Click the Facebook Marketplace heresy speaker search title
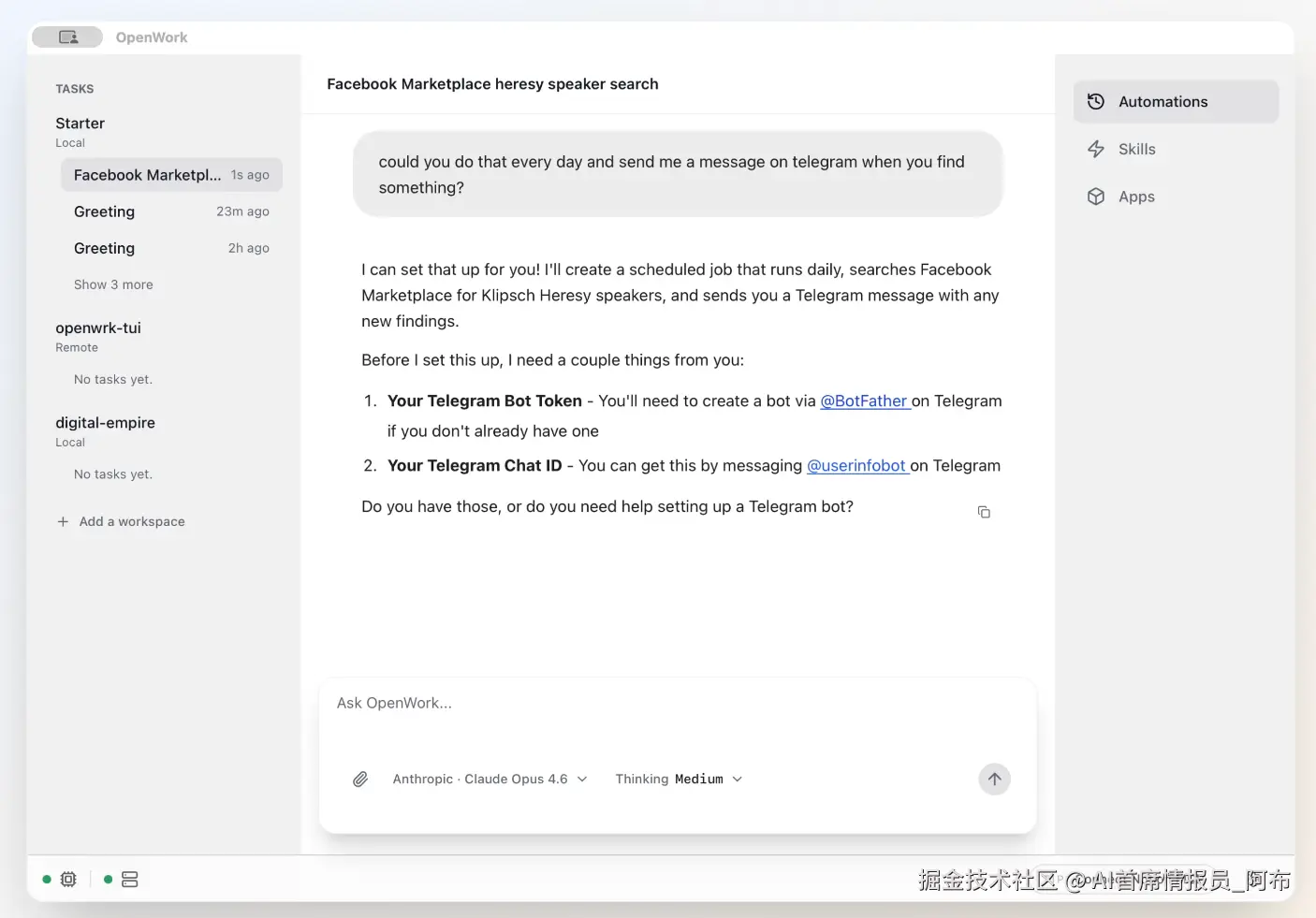The height and width of the screenshot is (918, 1316). pos(492,84)
